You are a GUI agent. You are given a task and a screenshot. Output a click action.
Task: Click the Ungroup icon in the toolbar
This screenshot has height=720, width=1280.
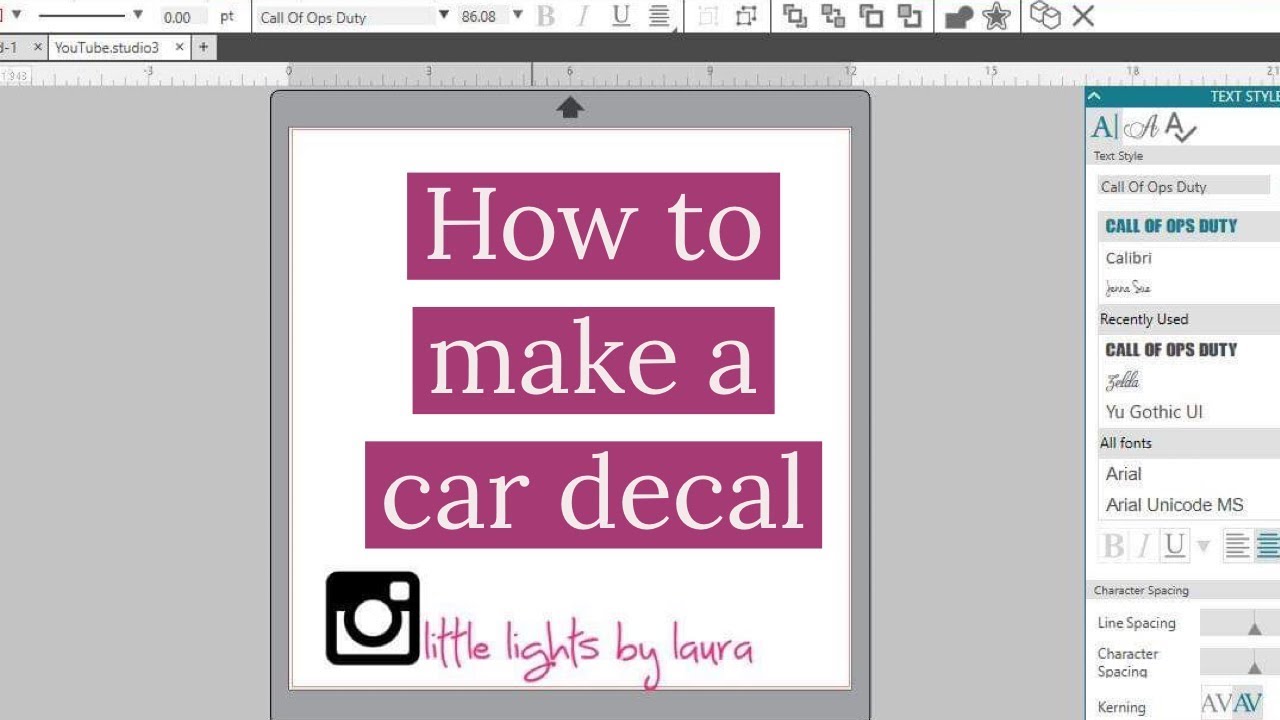745,16
